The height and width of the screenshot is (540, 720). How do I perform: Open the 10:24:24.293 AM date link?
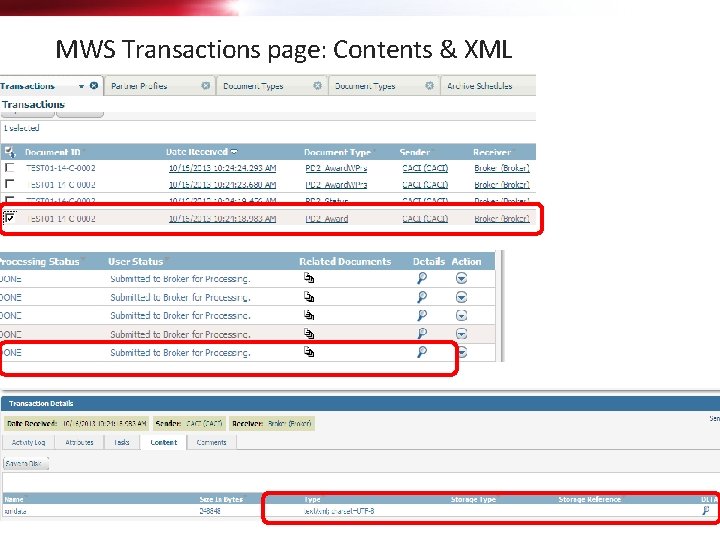point(222,168)
